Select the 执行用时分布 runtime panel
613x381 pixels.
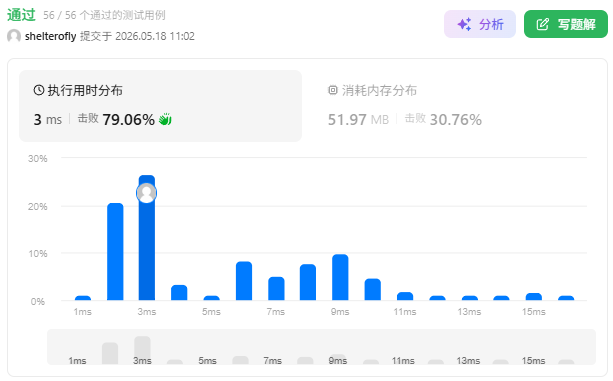[x=160, y=106]
